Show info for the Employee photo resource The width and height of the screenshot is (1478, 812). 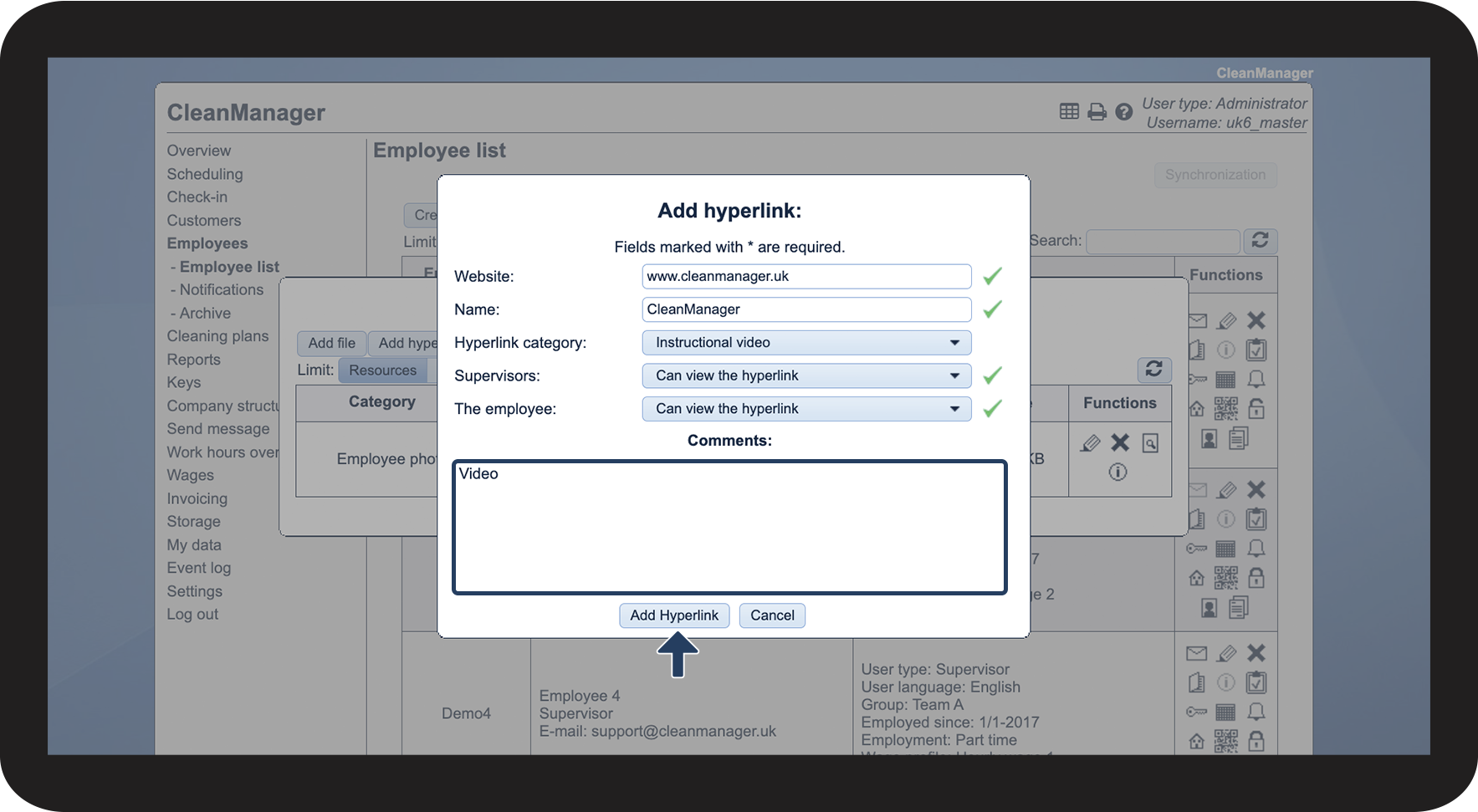tap(1118, 472)
